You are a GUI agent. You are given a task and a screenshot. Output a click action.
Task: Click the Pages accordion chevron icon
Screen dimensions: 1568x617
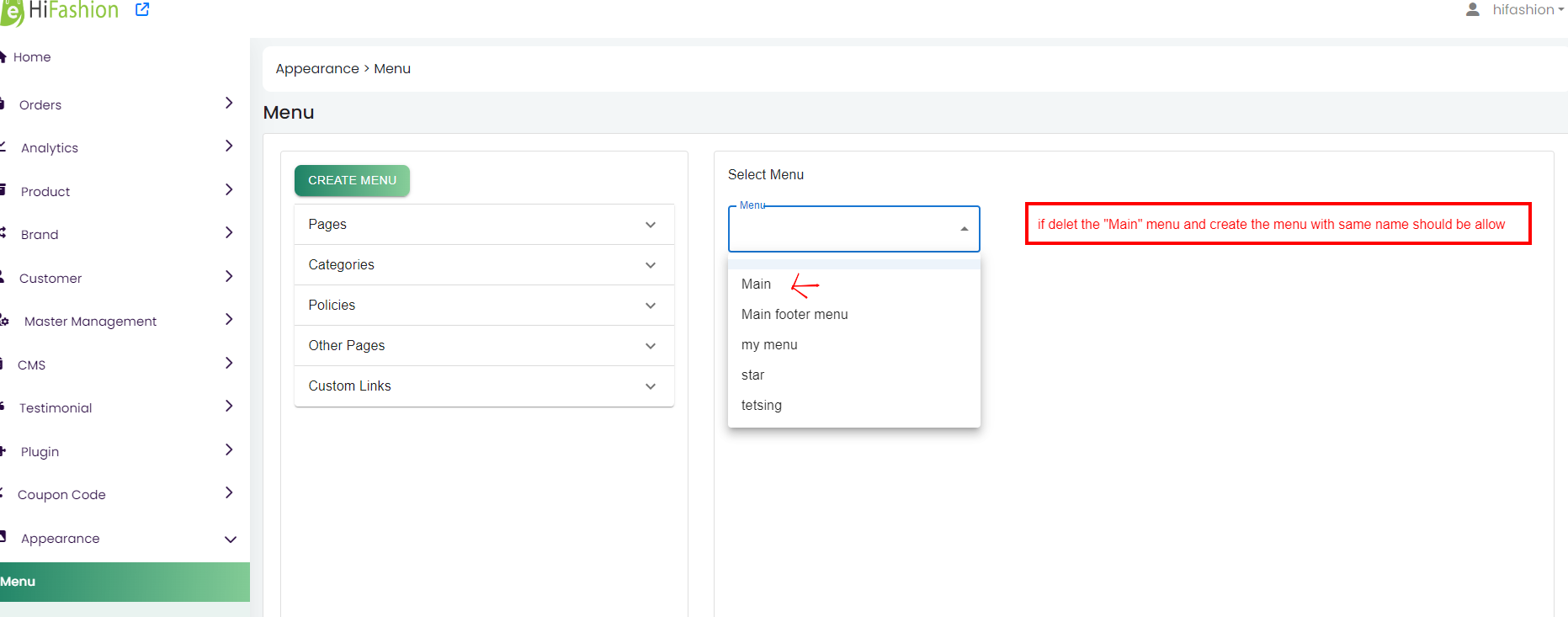coord(651,225)
